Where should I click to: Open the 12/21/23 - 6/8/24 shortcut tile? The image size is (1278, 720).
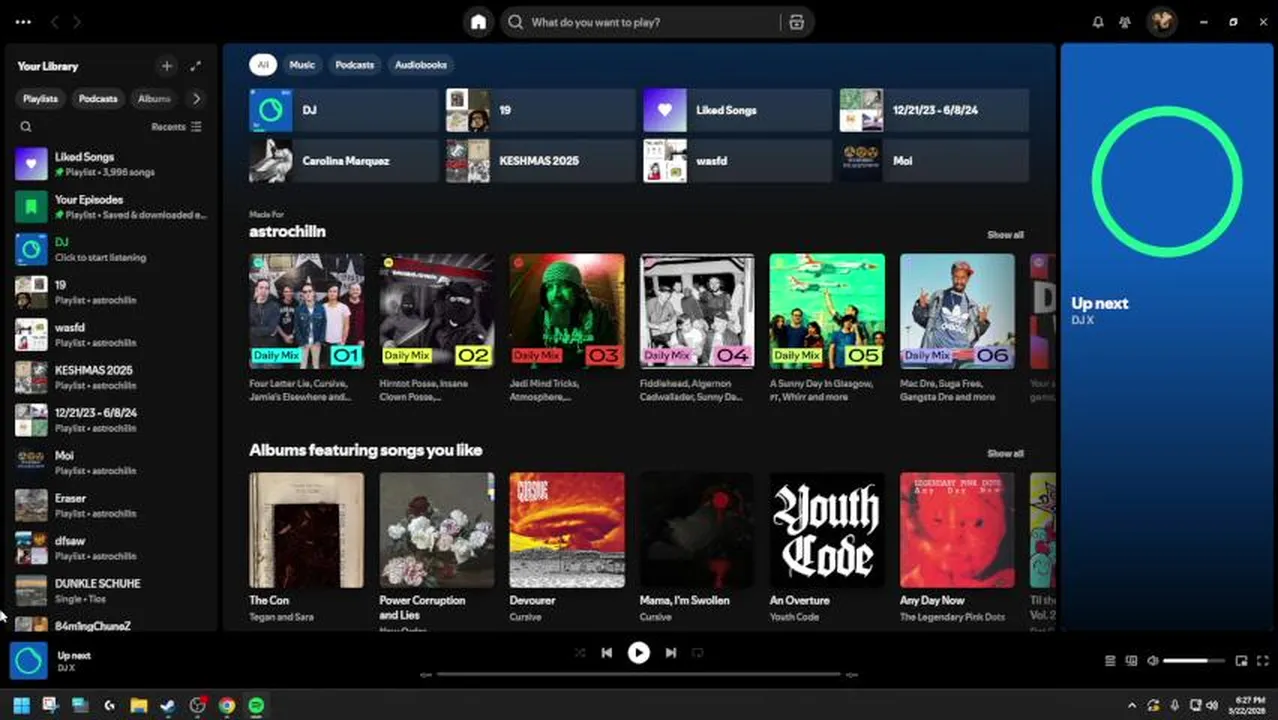(x=934, y=110)
